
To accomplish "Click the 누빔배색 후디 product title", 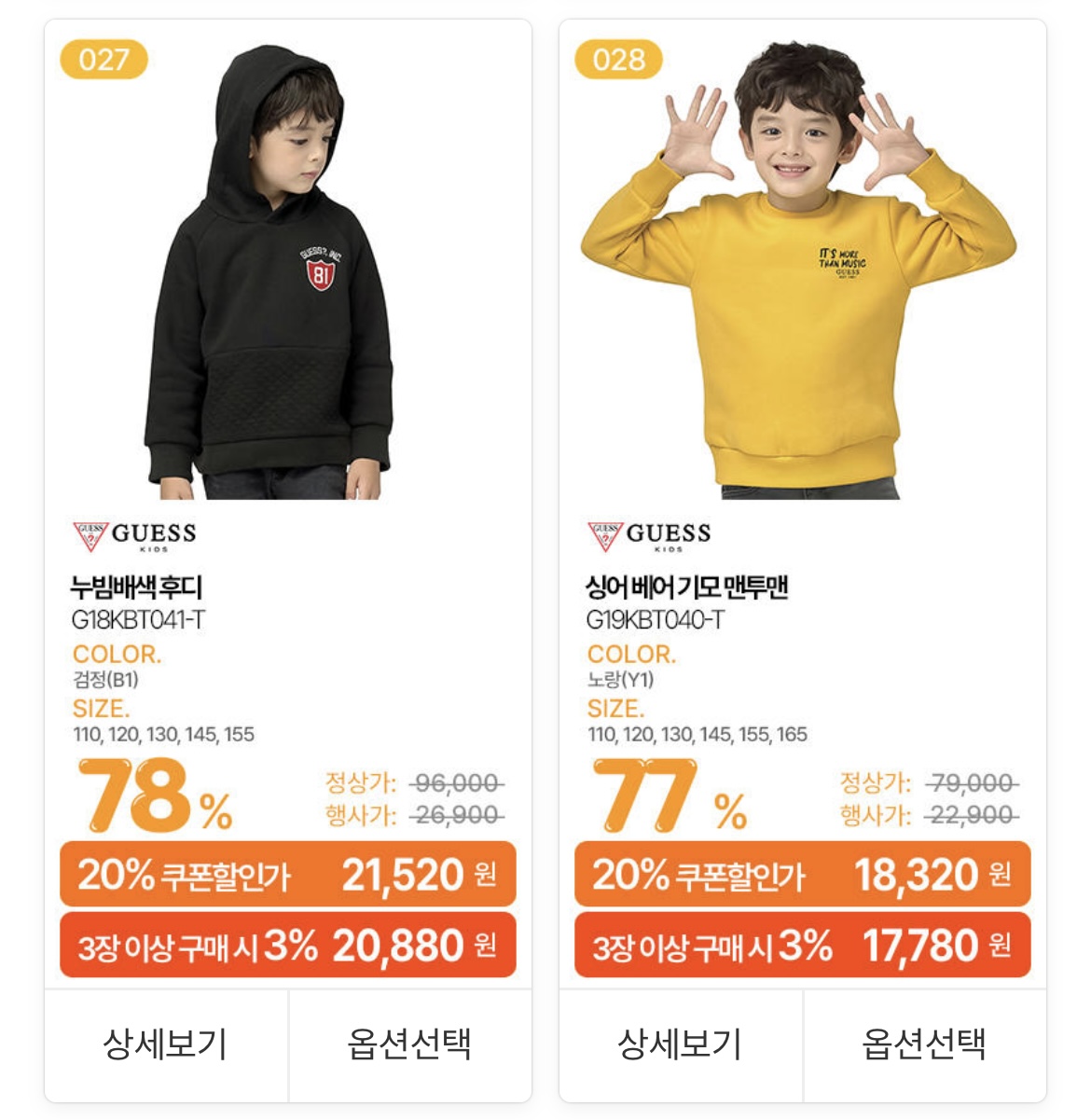I will pos(136,587).
